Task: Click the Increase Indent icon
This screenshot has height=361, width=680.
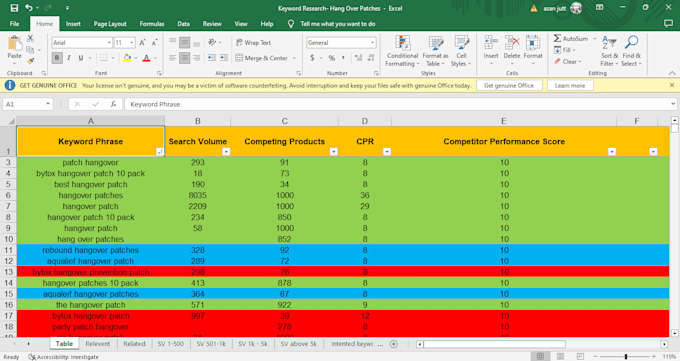Action: 223,58
